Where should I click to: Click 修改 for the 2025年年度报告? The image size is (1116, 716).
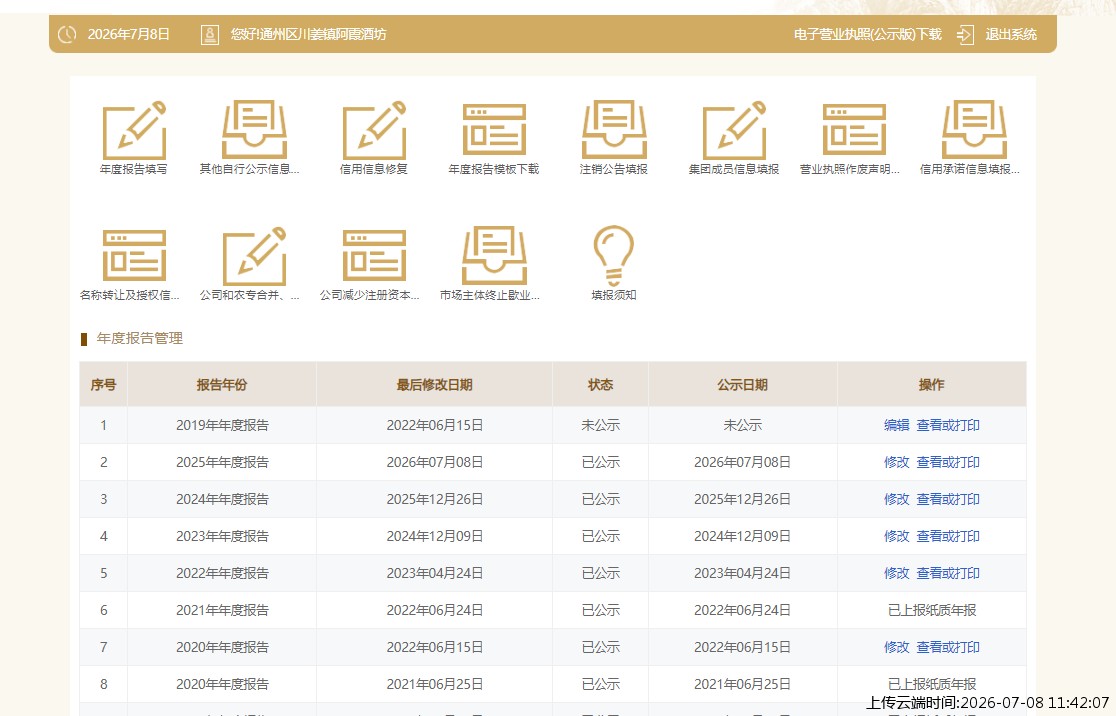pos(896,462)
